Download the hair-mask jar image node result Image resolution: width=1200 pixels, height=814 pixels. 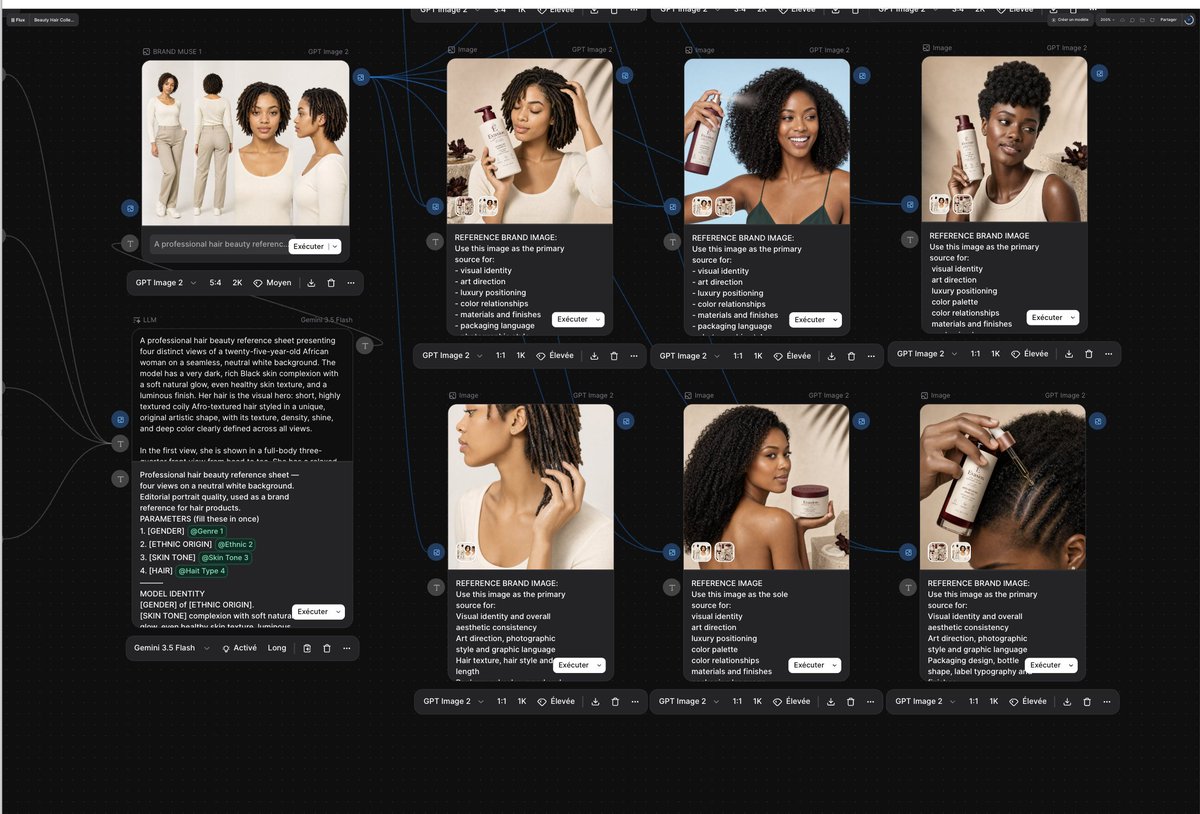tap(831, 702)
